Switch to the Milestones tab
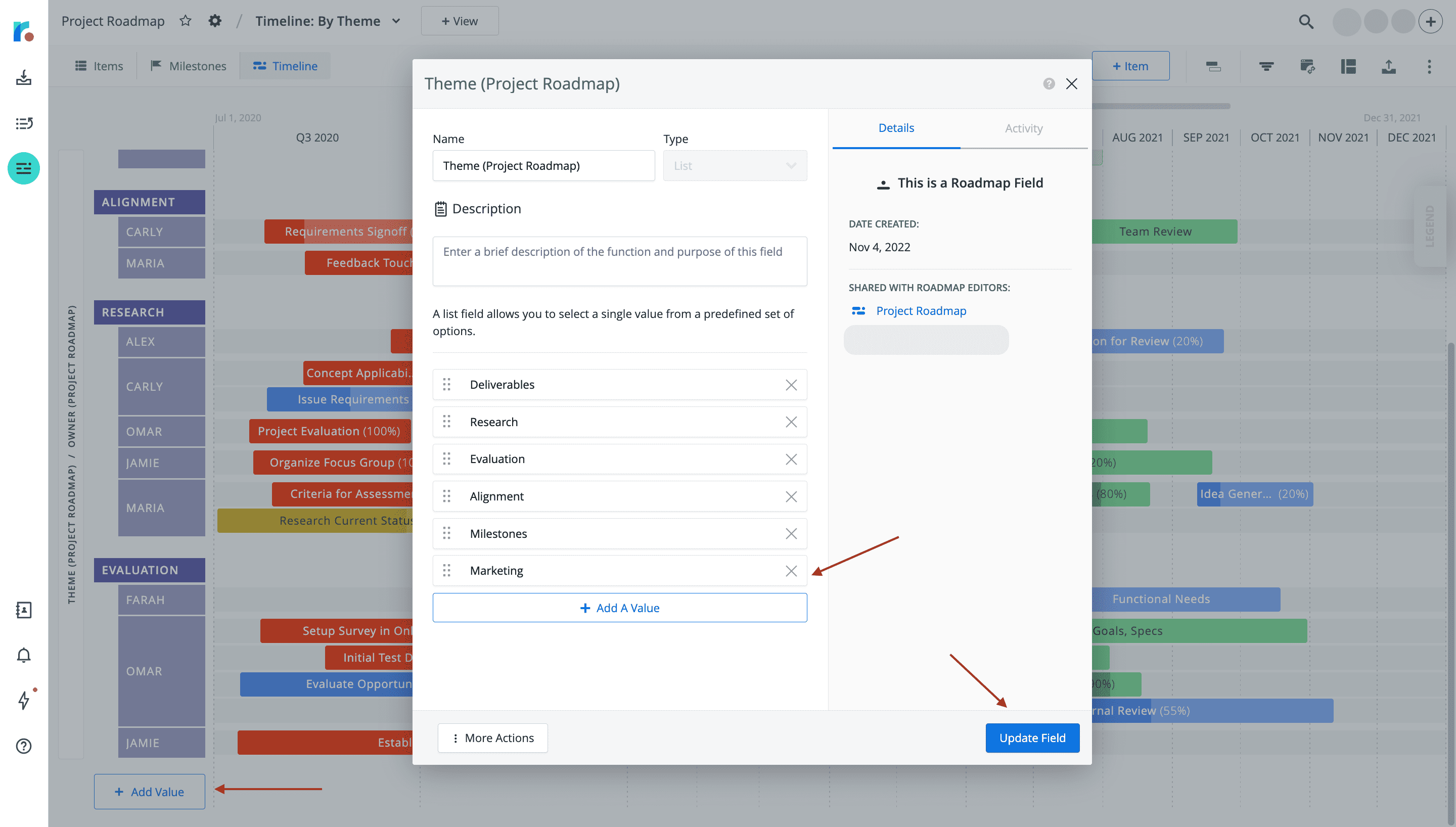The height and width of the screenshot is (827, 1456). 188,65
